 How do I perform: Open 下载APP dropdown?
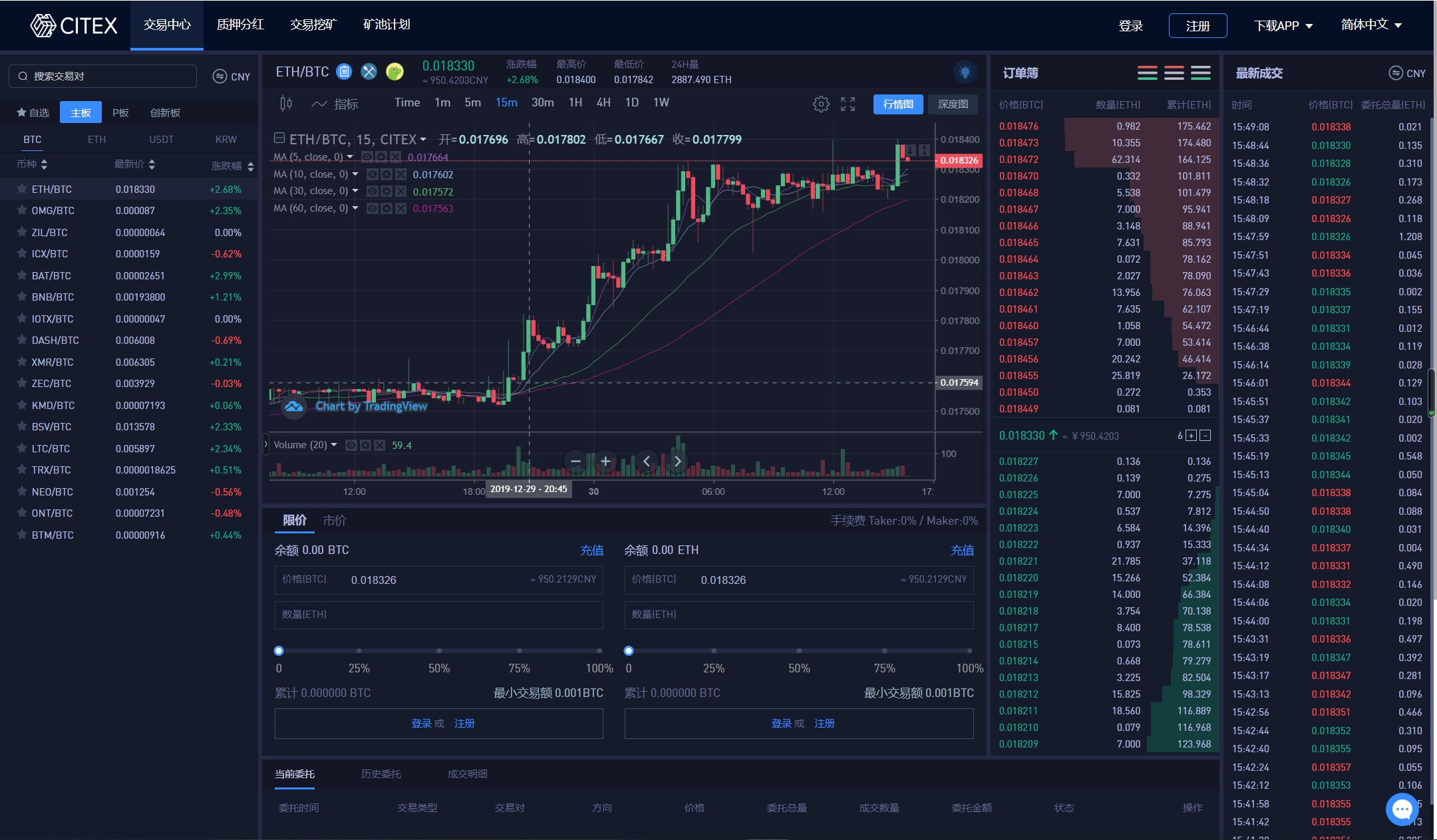pyautogui.click(x=1283, y=26)
